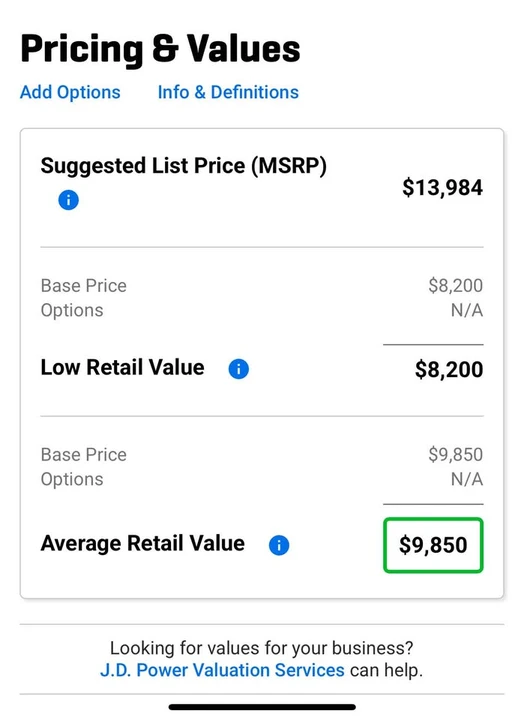Screen dimensions: 524x720
Task: Select the highlighted $9,850 value box
Action: click(x=433, y=545)
